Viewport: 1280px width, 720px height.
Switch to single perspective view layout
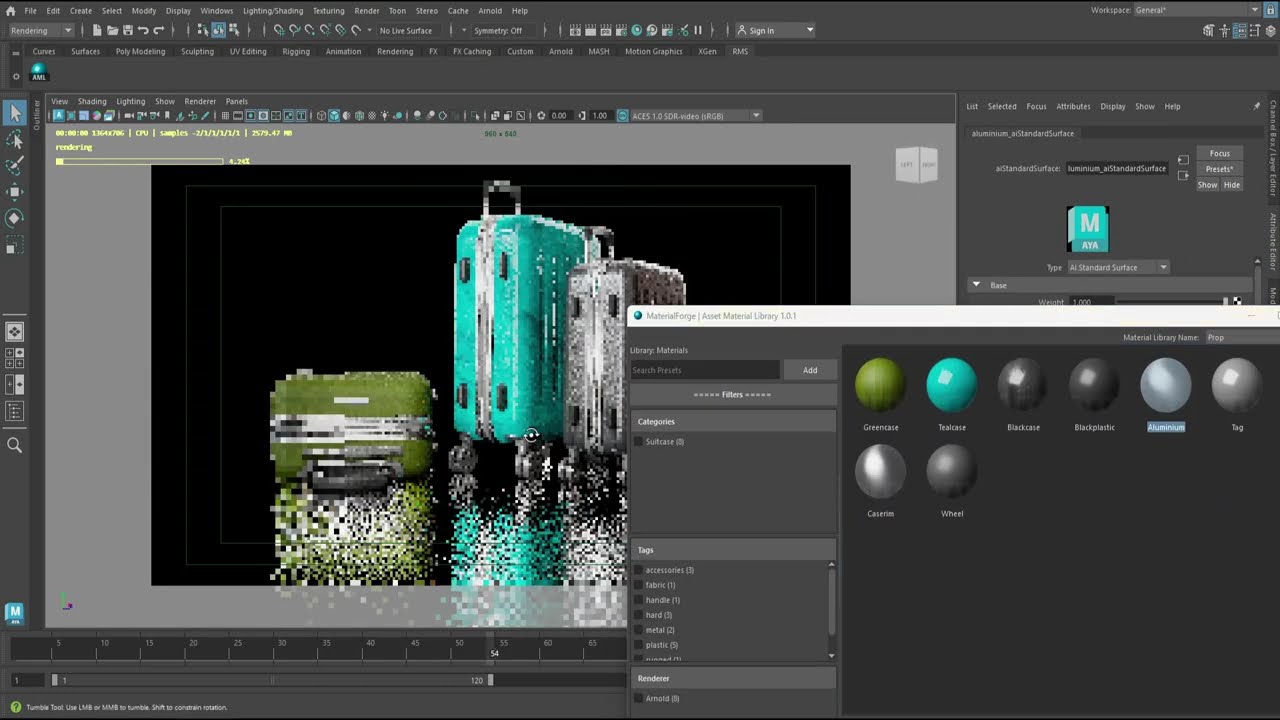14,332
